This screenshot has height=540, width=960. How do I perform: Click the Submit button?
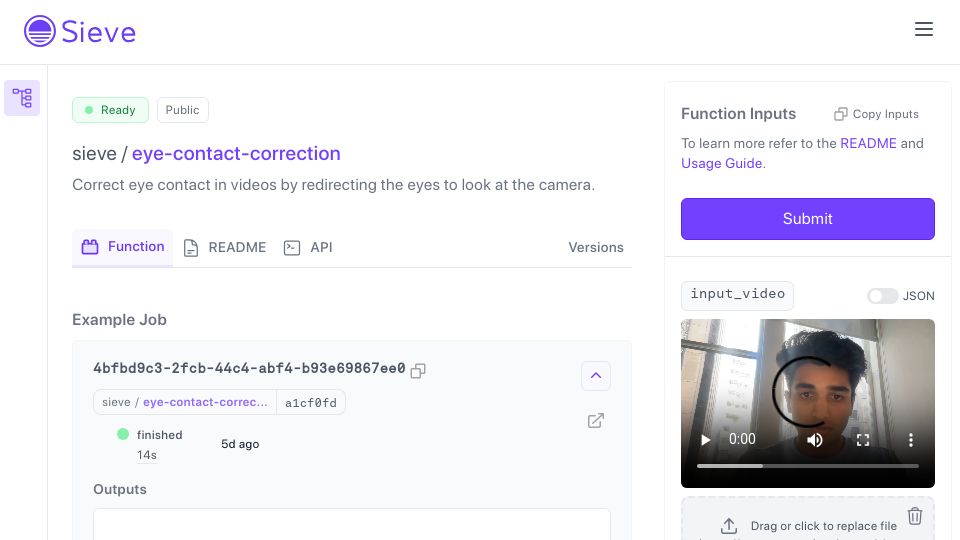(808, 219)
